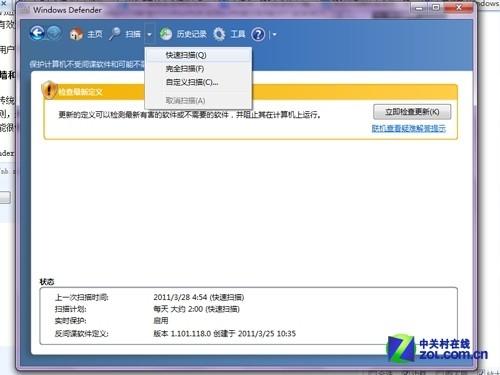Select 快速扫描(Q) from the scan menu
This screenshot has width=500, height=375.
198,55
